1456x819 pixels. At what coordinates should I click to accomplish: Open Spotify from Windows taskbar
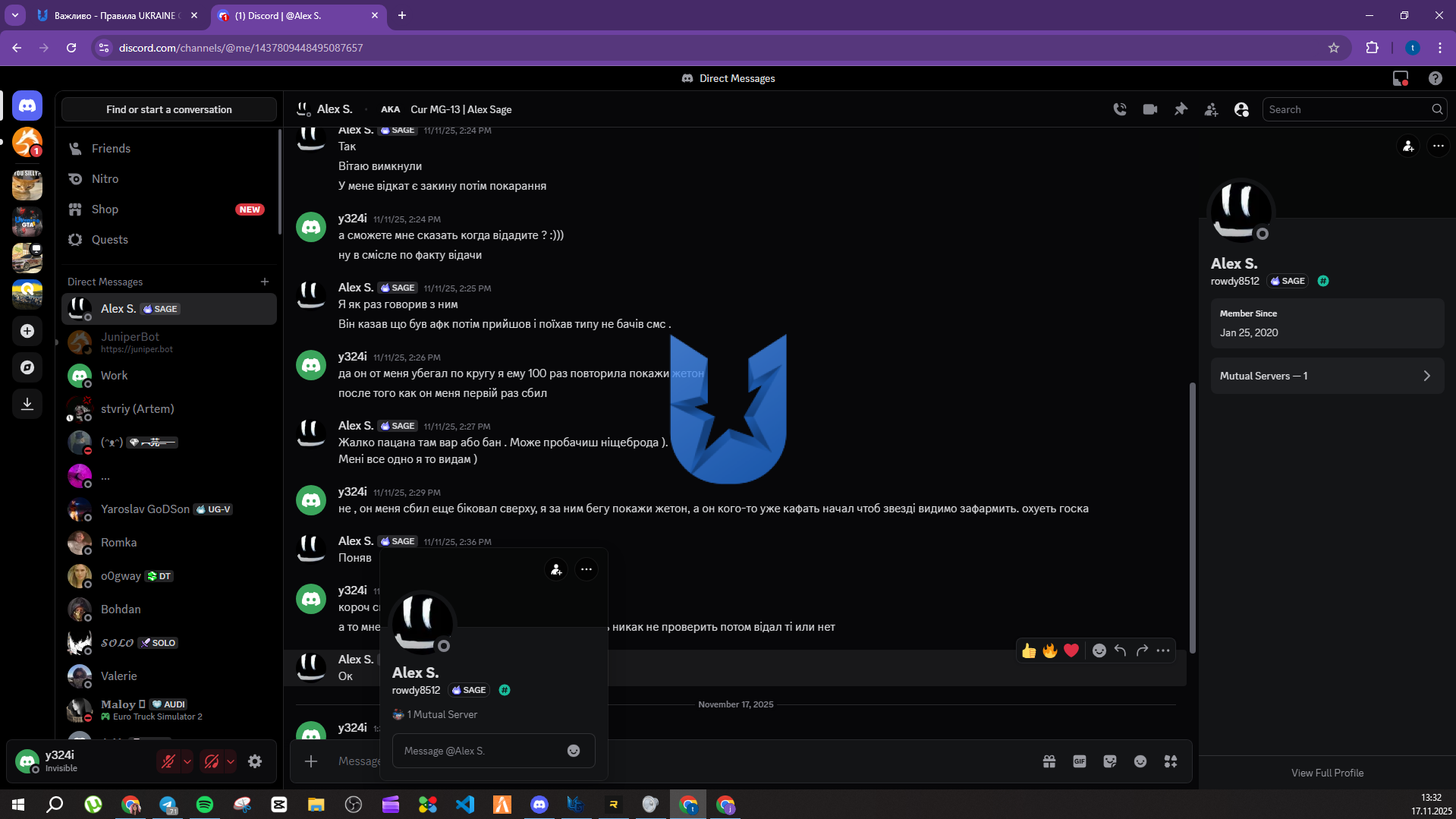point(205,805)
